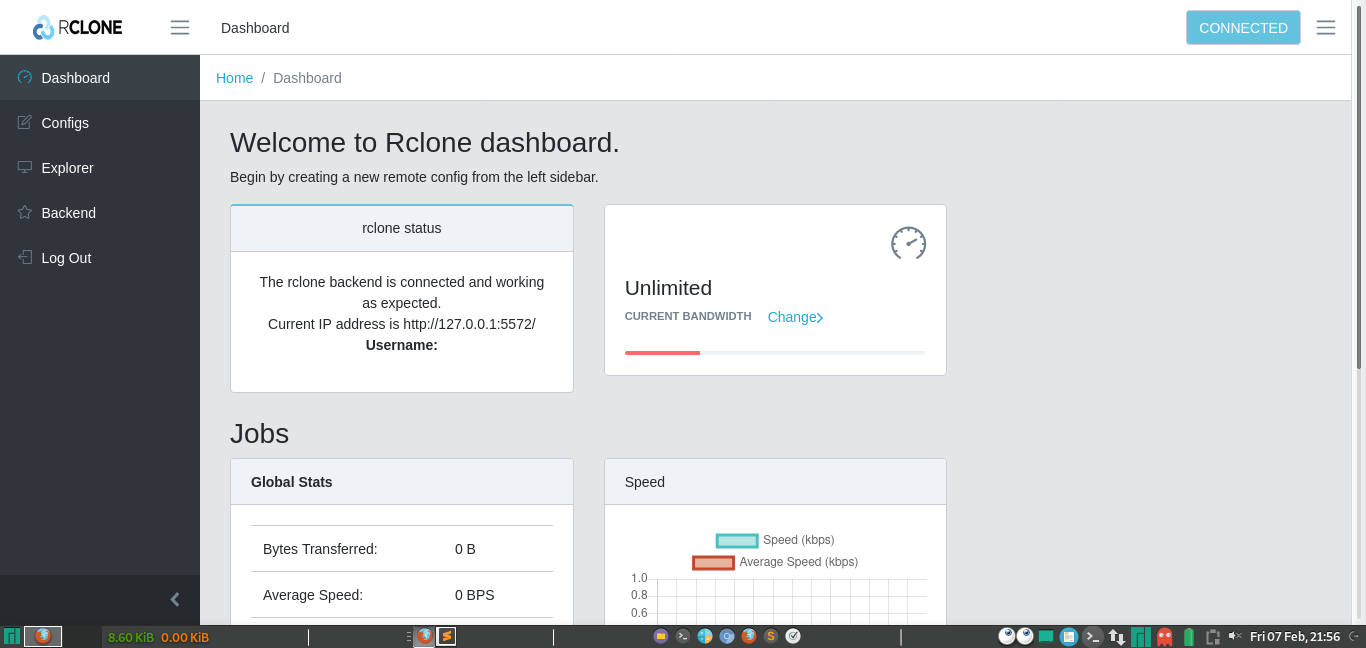Click the Unlimited bandwidth value
The image size is (1366, 648).
coord(668,288)
